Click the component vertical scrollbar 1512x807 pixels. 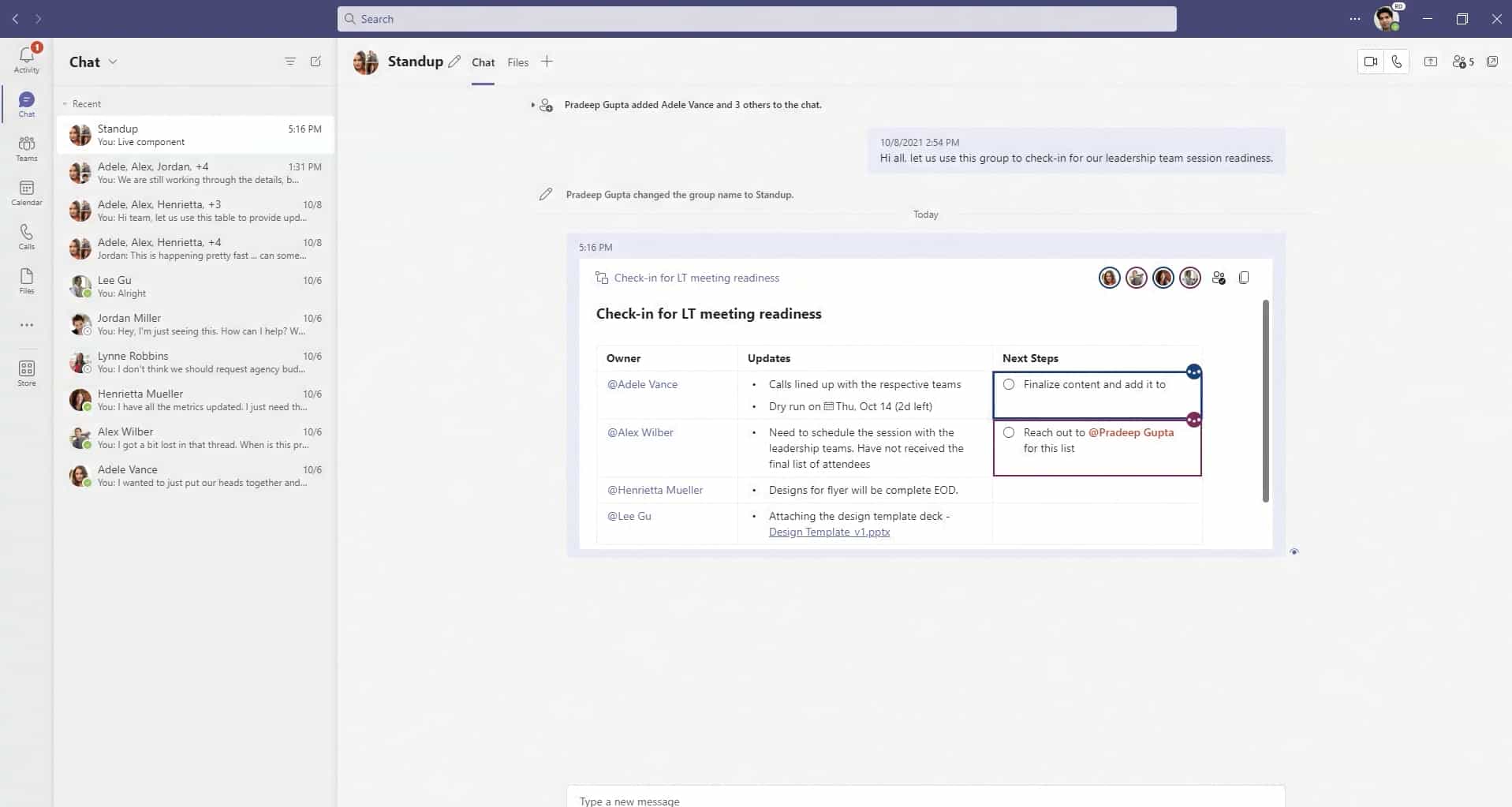tap(1266, 401)
